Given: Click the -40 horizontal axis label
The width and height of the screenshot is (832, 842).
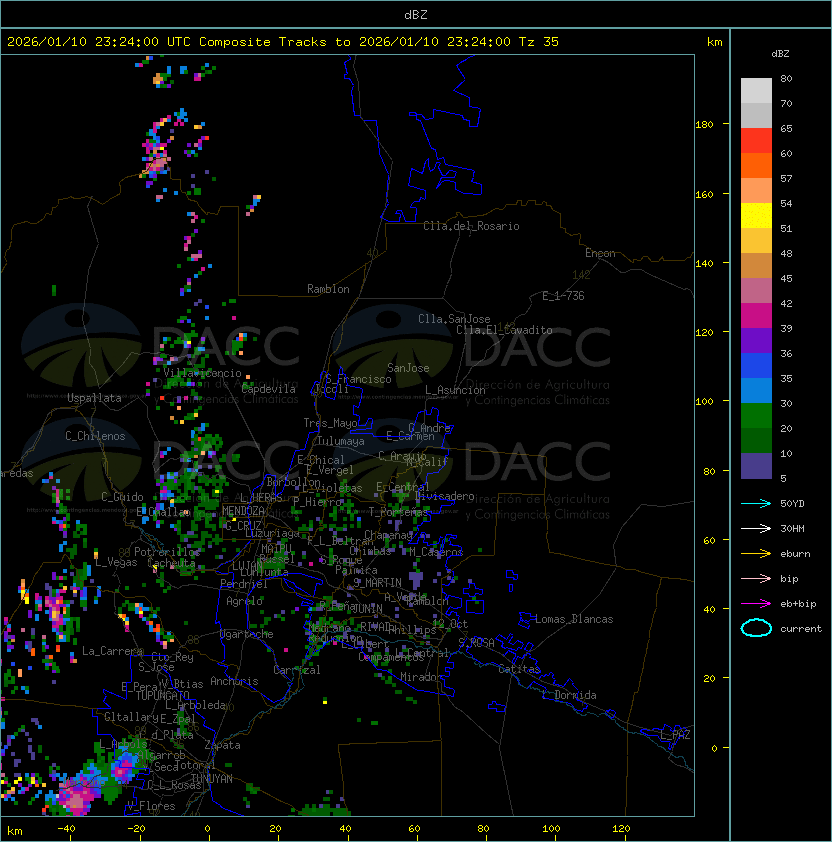Looking at the screenshot, I should (x=66, y=829).
